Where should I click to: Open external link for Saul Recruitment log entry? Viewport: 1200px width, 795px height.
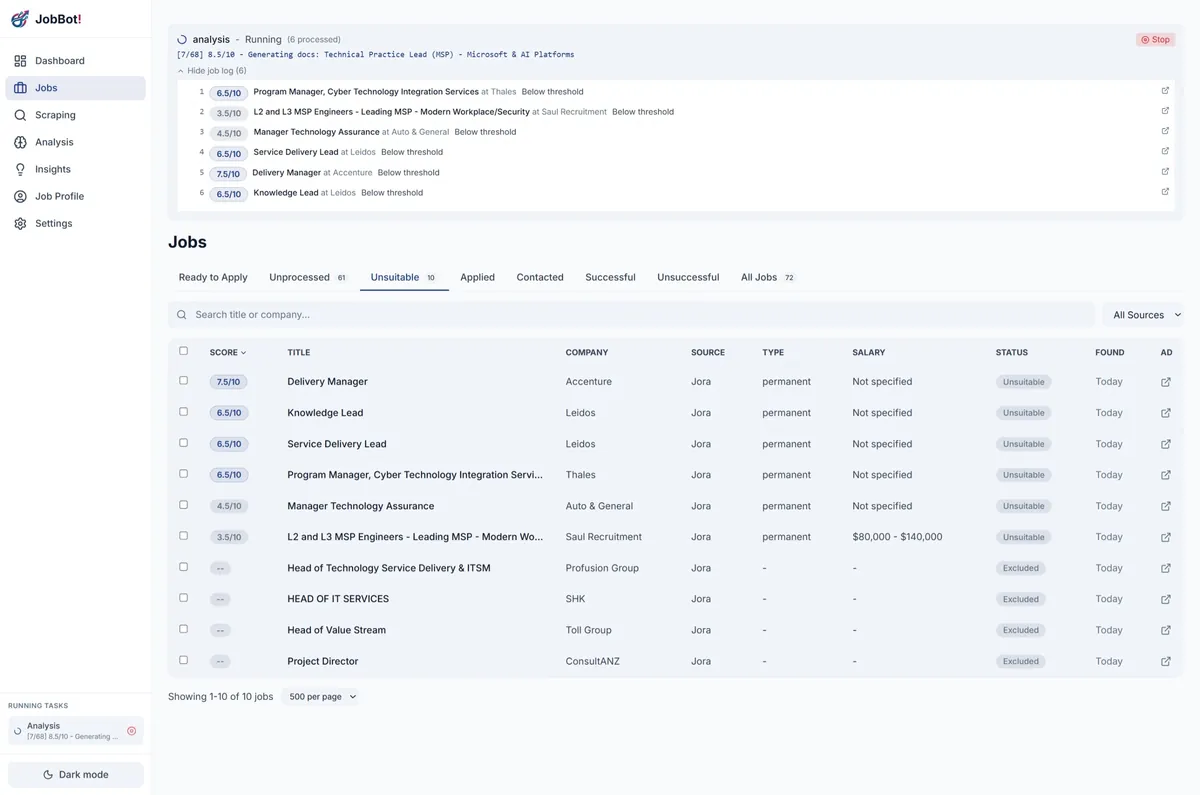(x=1165, y=111)
